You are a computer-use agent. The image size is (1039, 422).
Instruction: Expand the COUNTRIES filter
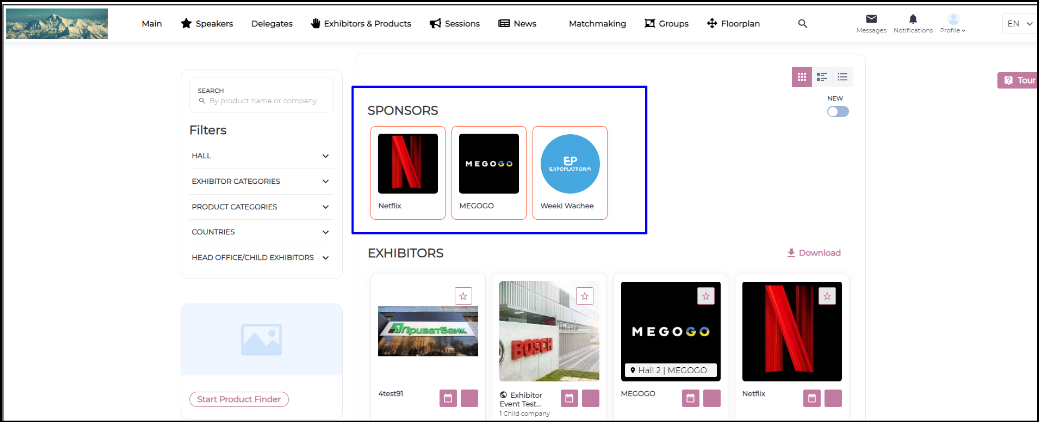[260, 232]
